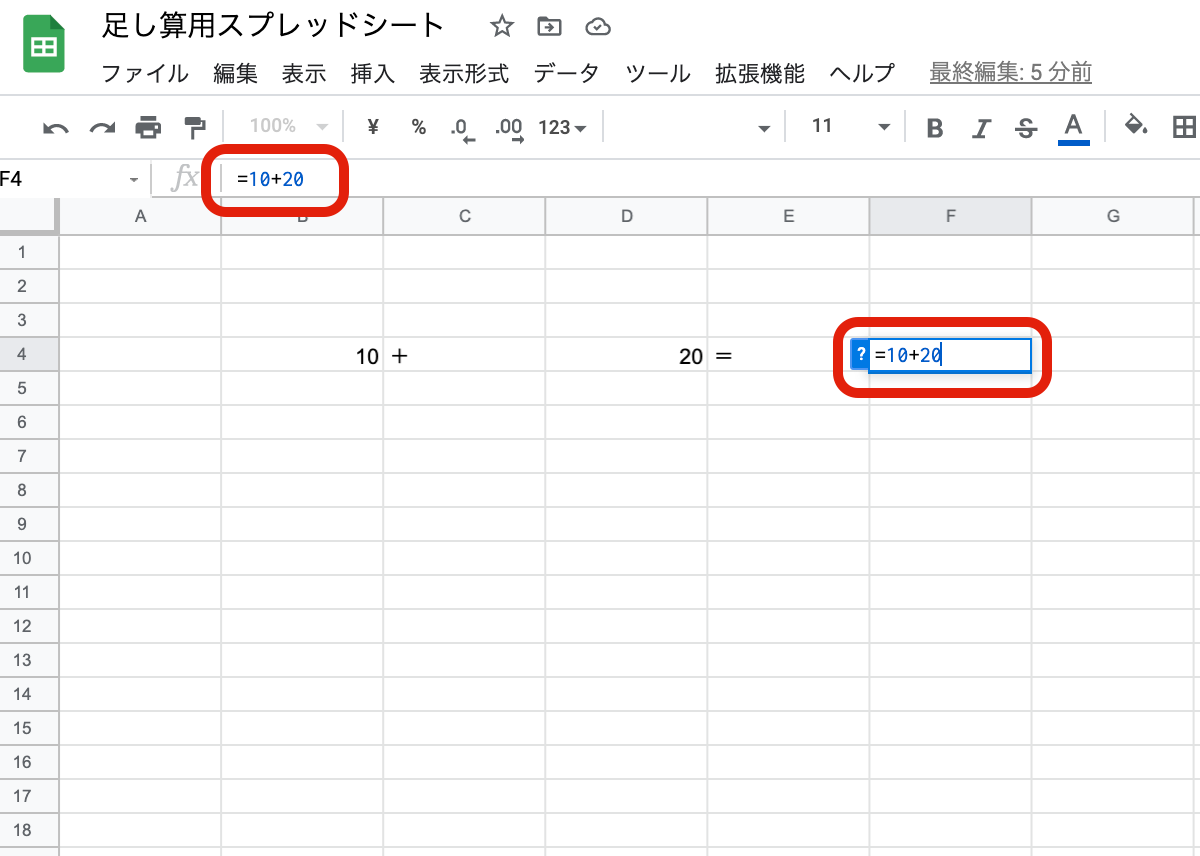Open the 表示 menu
This screenshot has height=856, width=1200.
304,73
